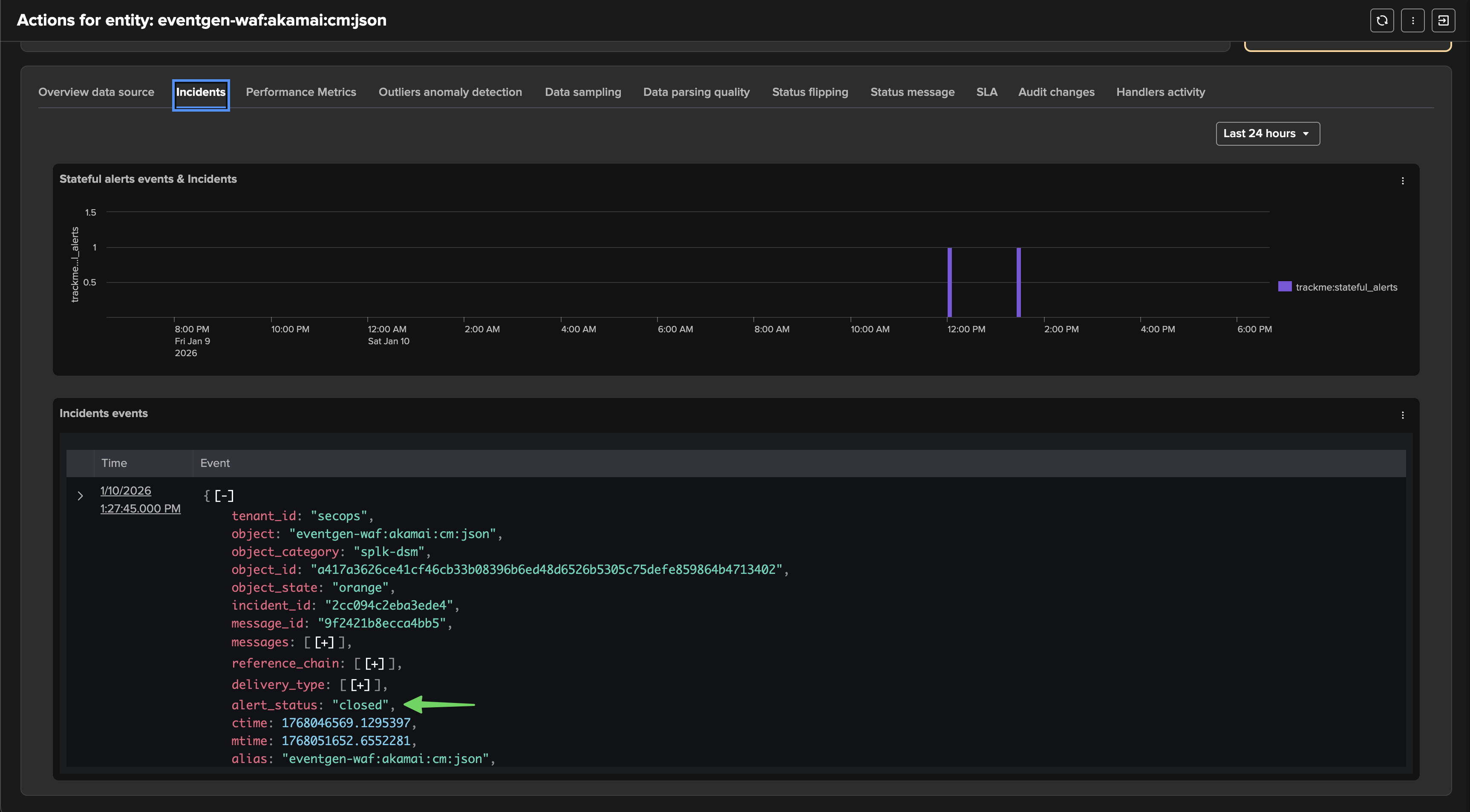Collapse the JSON event root [-]

(x=224, y=496)
